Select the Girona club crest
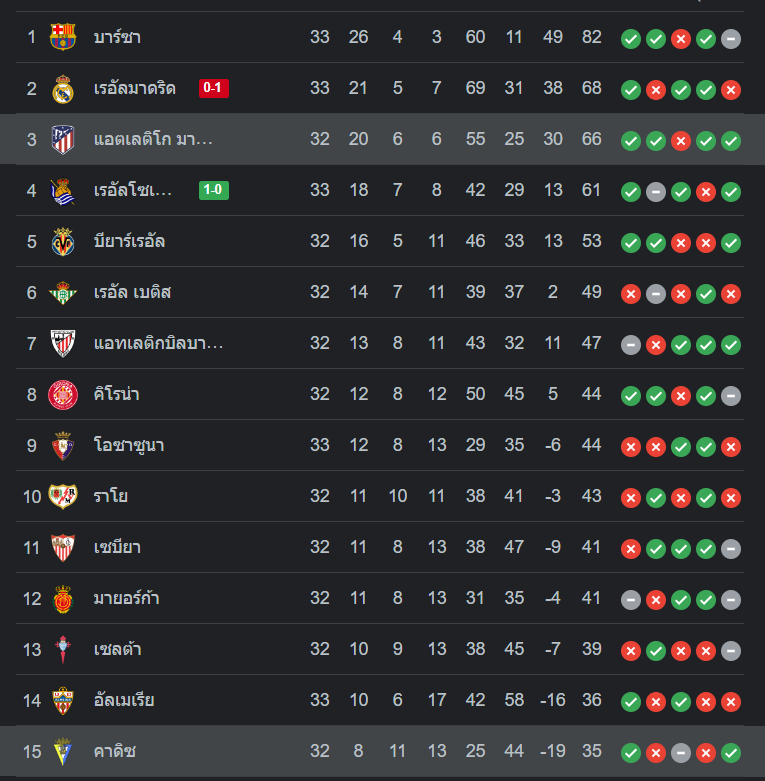This screenshot has width=765, height=781. click(x=63, y=395)
